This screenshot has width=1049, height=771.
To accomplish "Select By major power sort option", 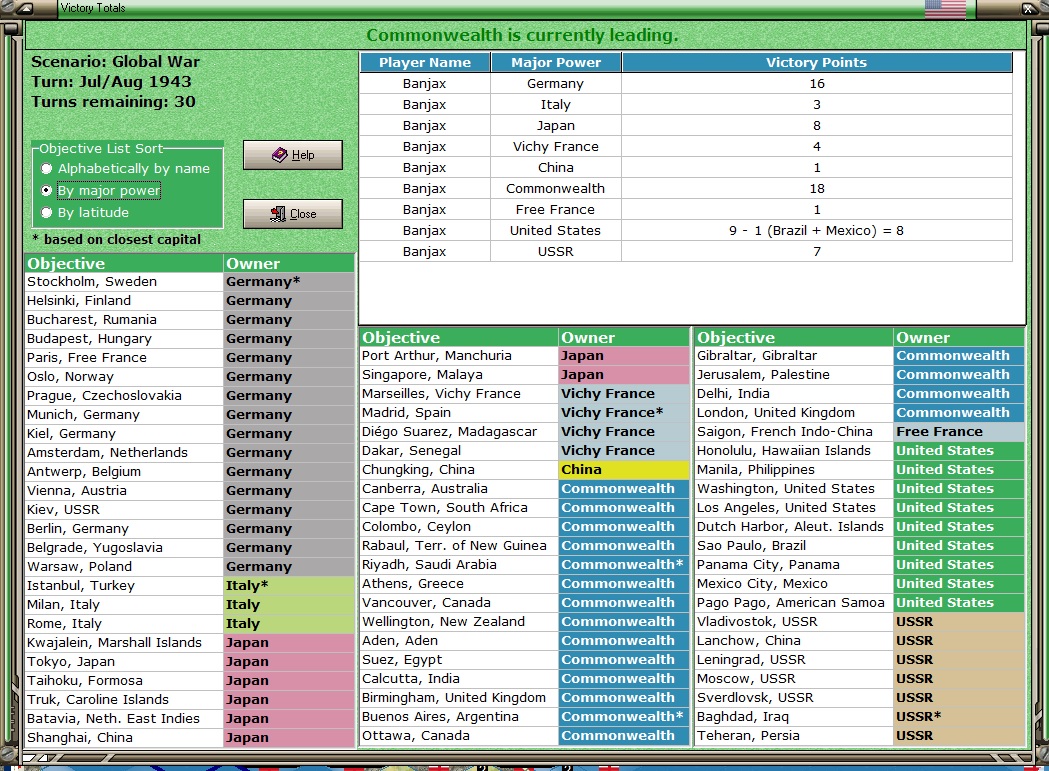I will [101, 191].
